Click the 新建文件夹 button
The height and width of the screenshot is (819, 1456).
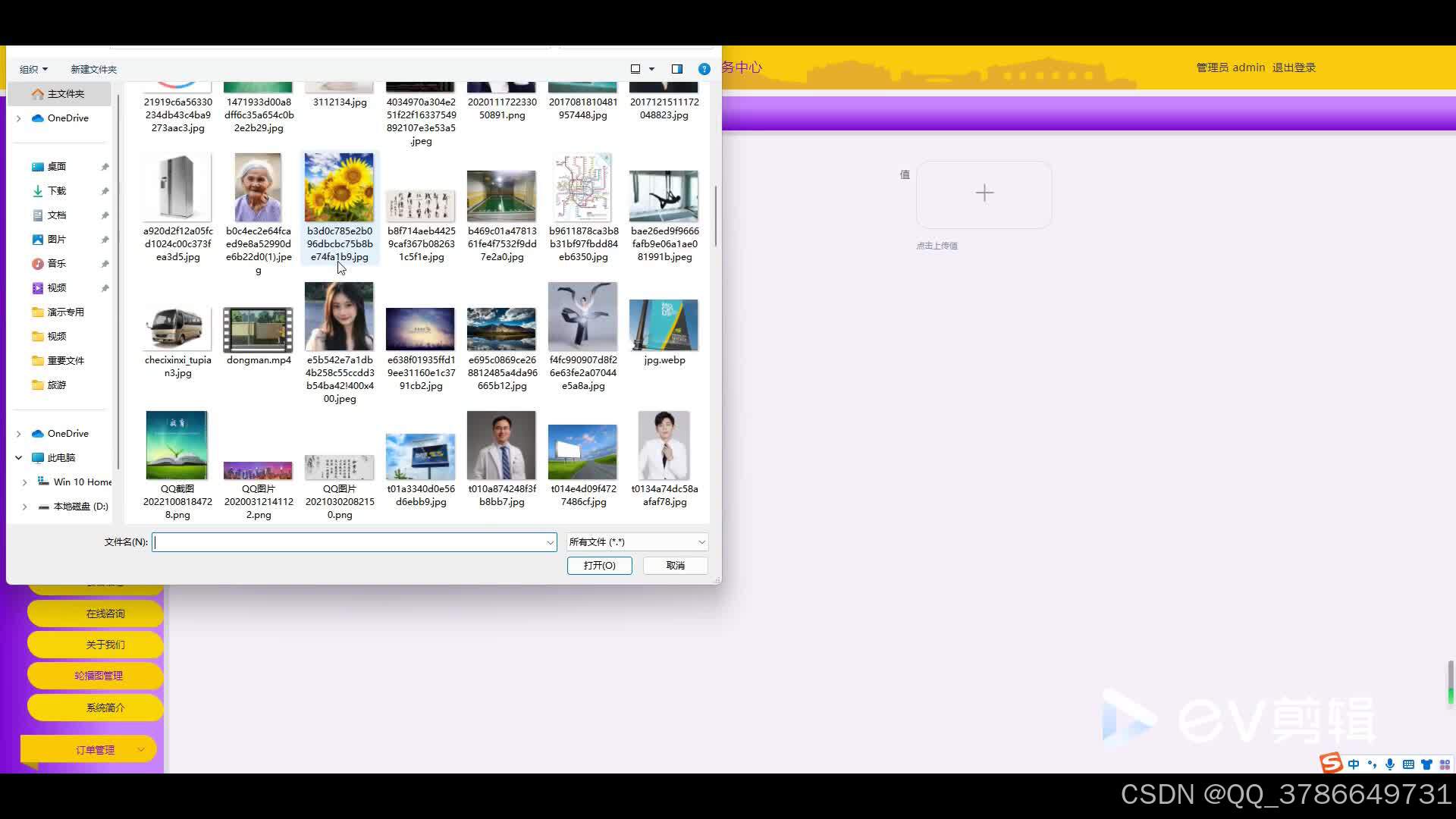pyautogui.click(x=93, y=69)
